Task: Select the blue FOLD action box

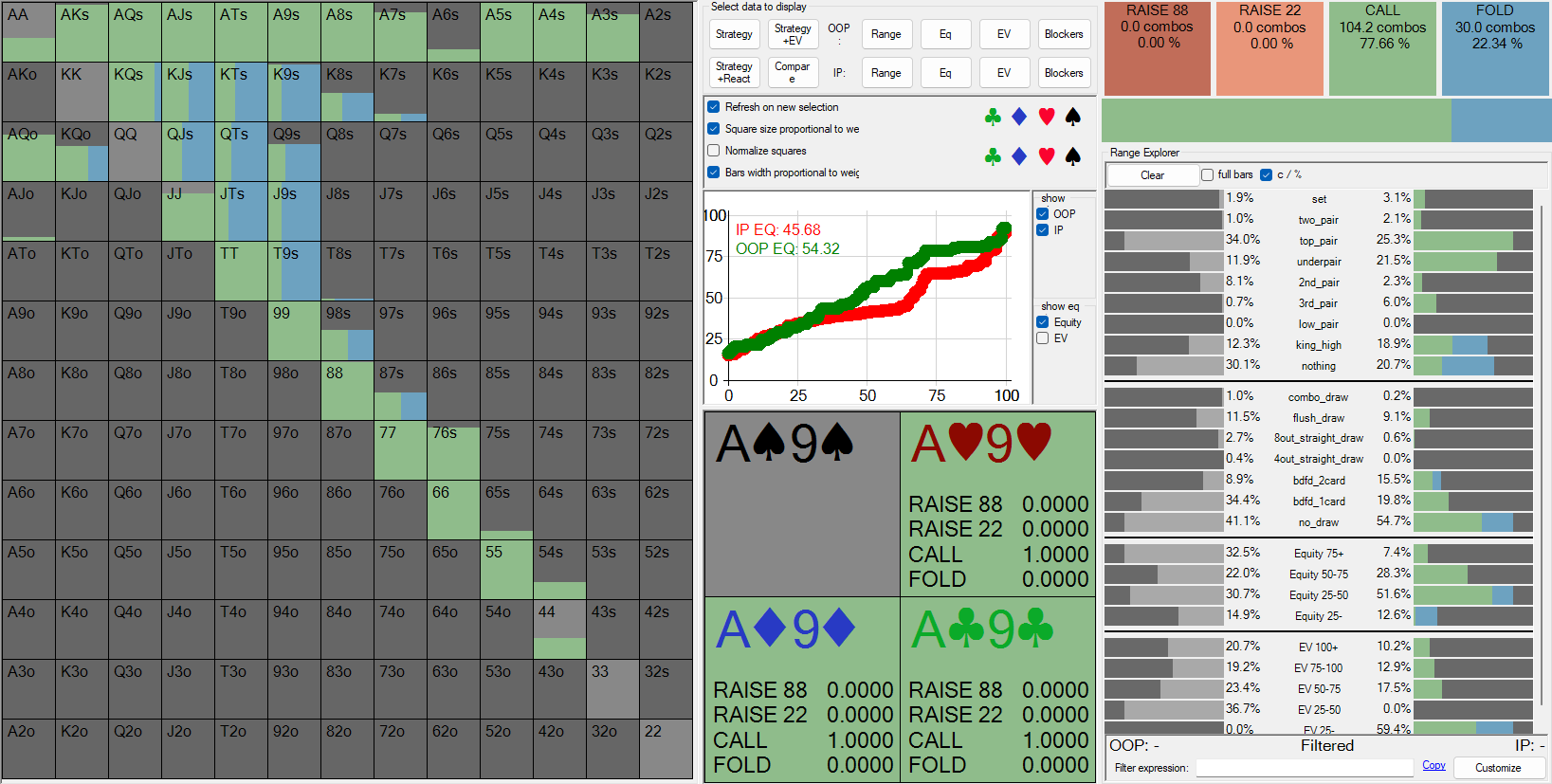Action: [x=1494, y=47]
